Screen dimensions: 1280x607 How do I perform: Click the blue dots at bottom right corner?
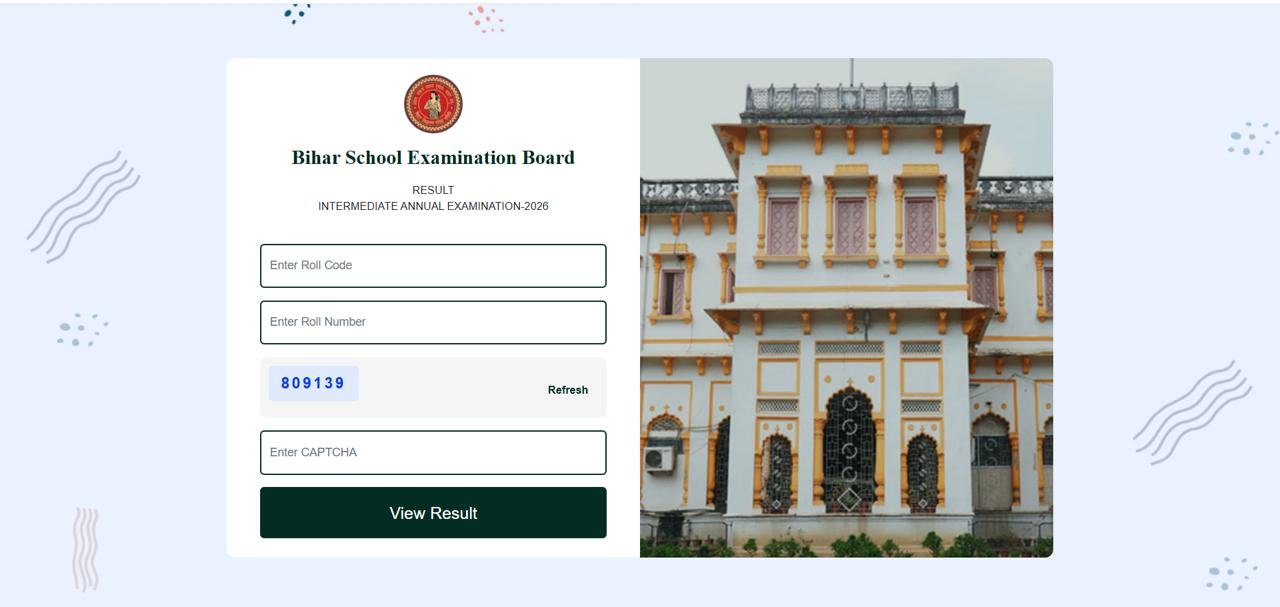point(1231,574)
